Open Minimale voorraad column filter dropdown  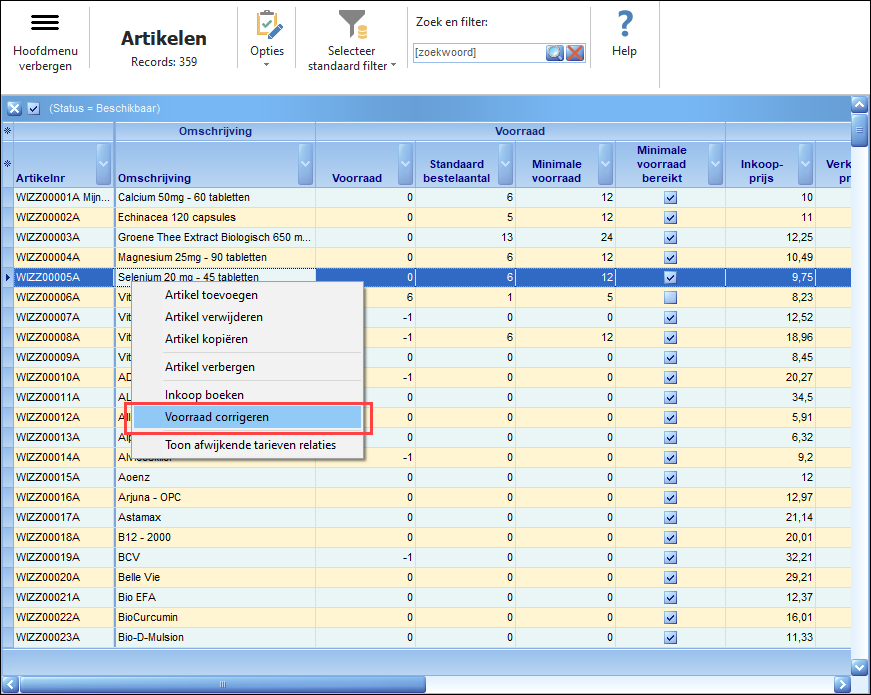(605, 164)
